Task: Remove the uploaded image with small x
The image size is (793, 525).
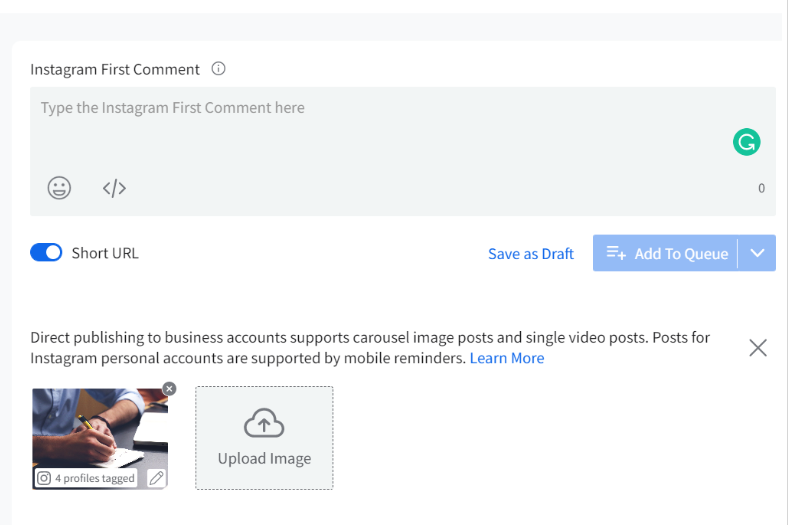Action: (x=169, y=389)
